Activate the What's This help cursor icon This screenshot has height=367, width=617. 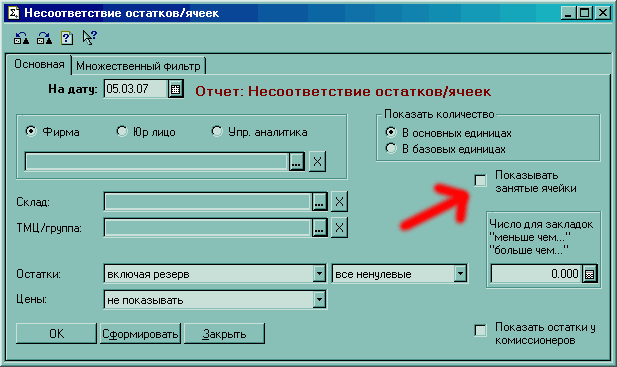click(x=89, y=38)
